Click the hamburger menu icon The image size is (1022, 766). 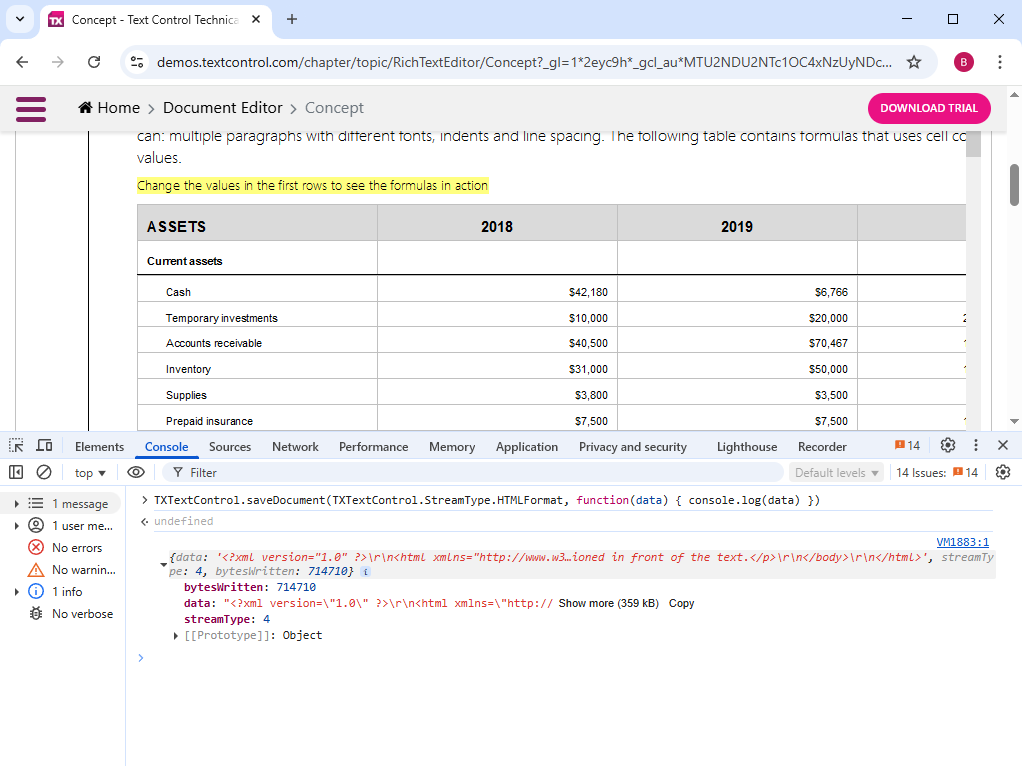pos(31,108)
